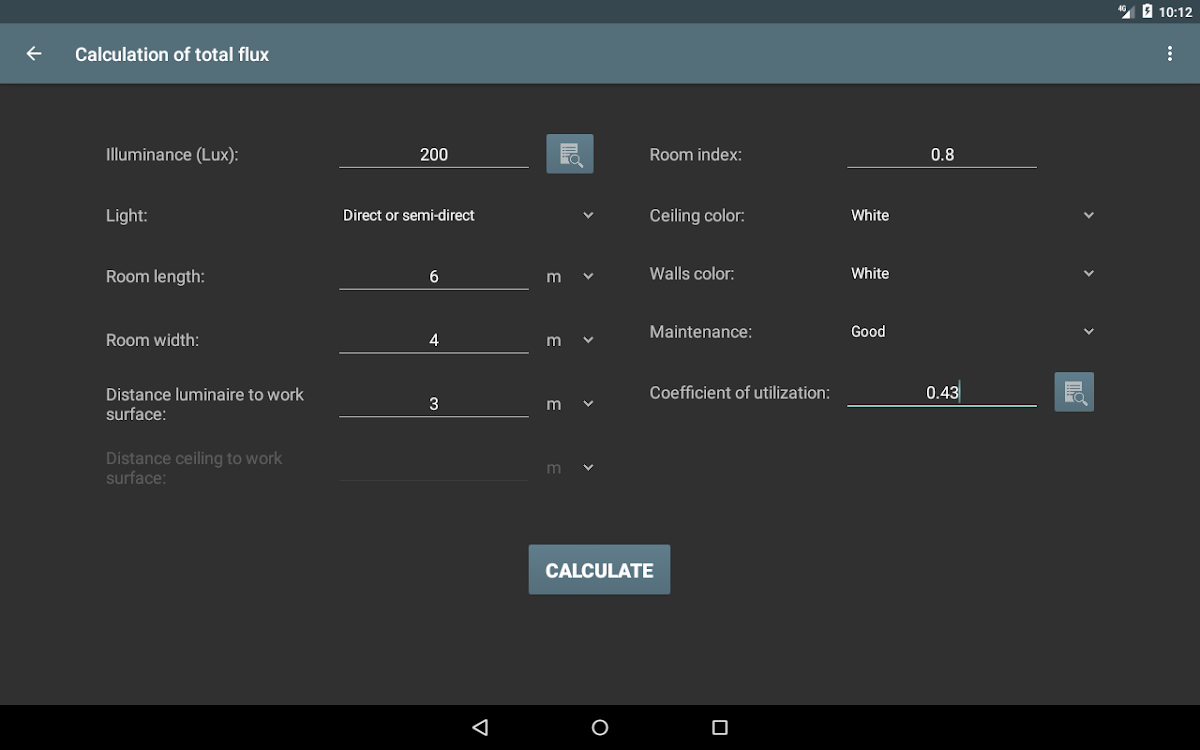The width and height of the screenshot is (1200, 750).
Task: Change the Room length unit dropdown
Action: [570, 277]
